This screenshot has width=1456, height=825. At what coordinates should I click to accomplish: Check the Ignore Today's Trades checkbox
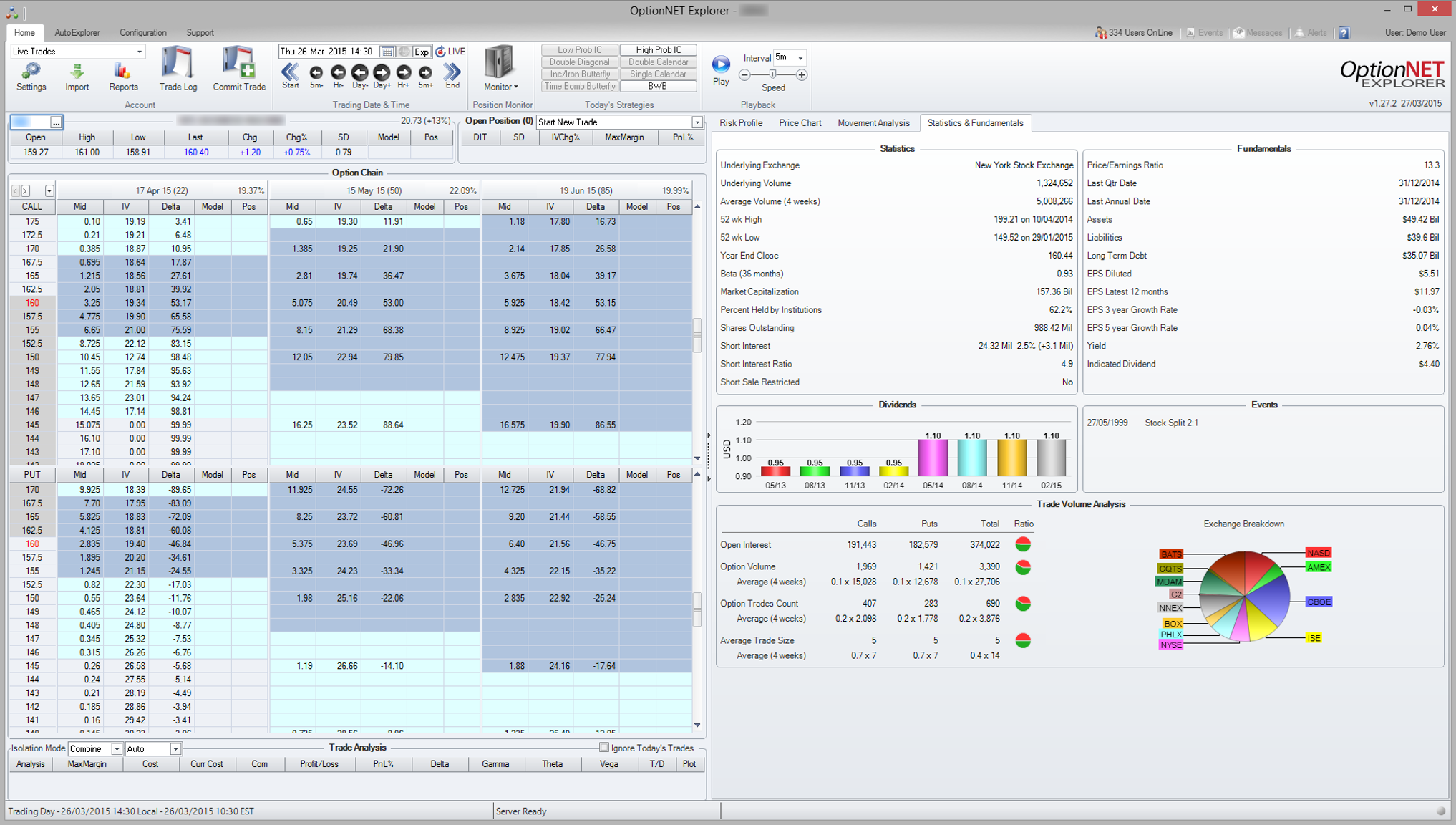(x=605, y=748)
